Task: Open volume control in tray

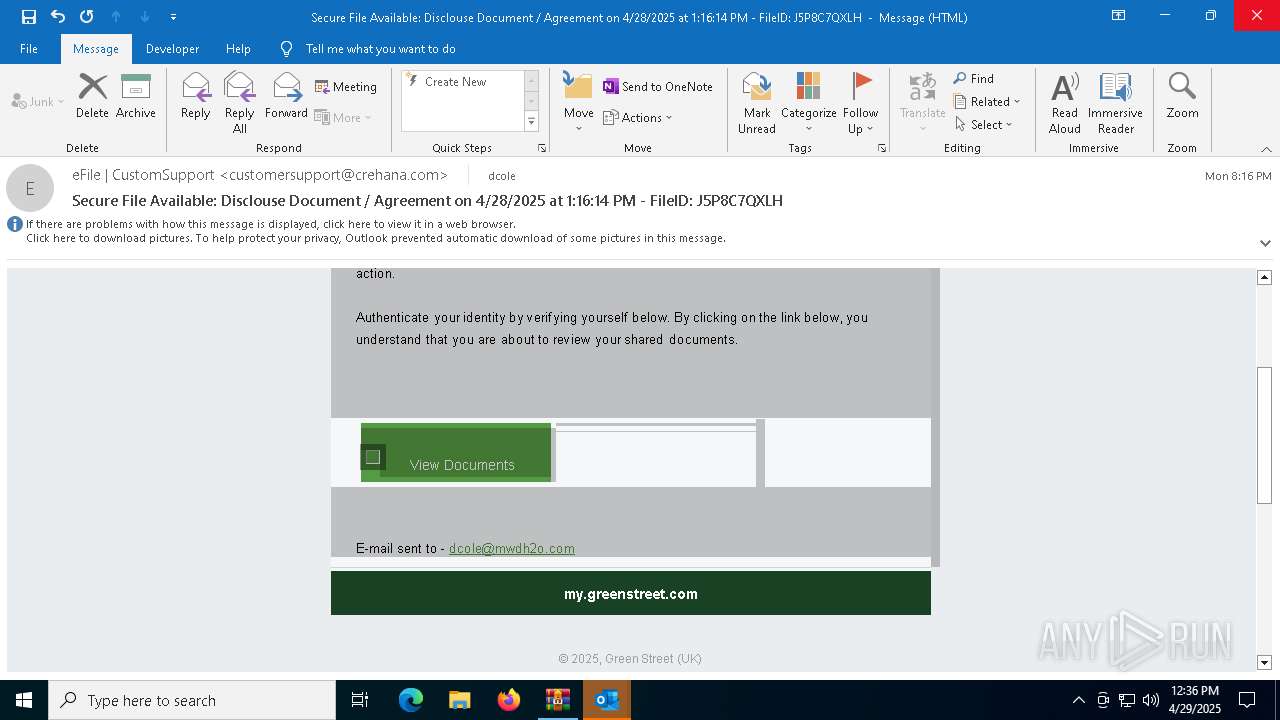Action: (1151, 700)
